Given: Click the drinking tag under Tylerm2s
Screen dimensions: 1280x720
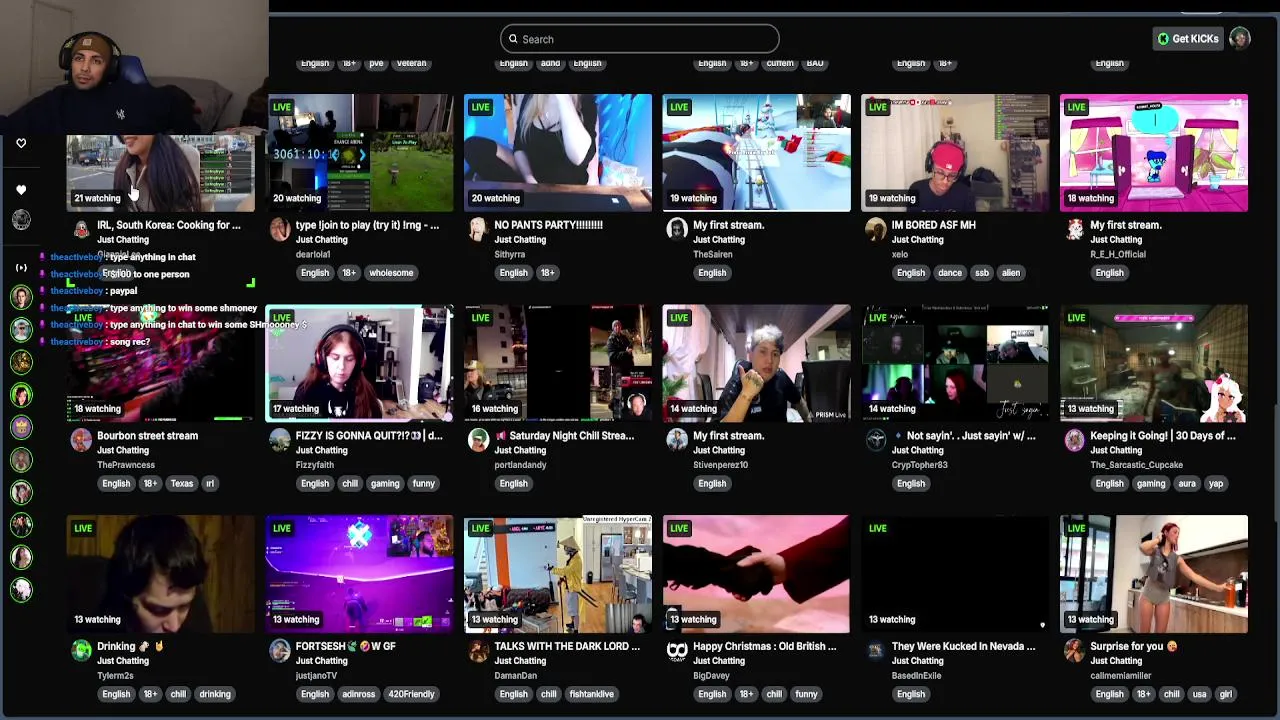Looking at the screenshot, I should [215, 694].
